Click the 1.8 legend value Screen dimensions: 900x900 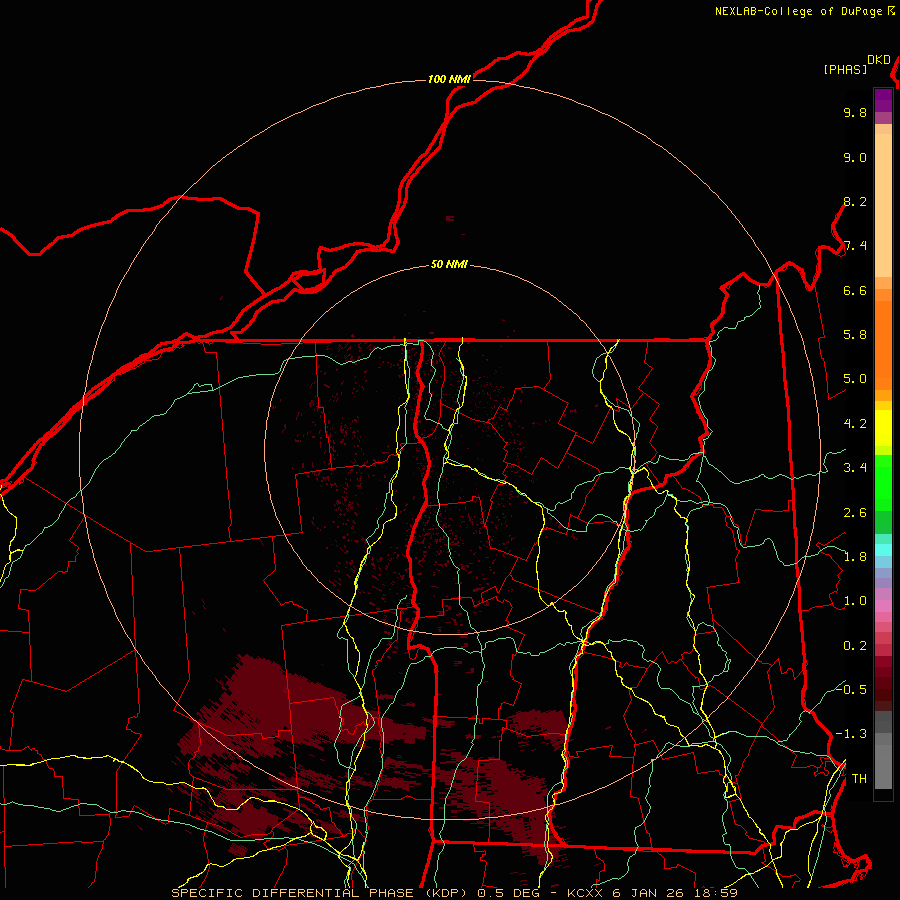click(x=855, y=557)
